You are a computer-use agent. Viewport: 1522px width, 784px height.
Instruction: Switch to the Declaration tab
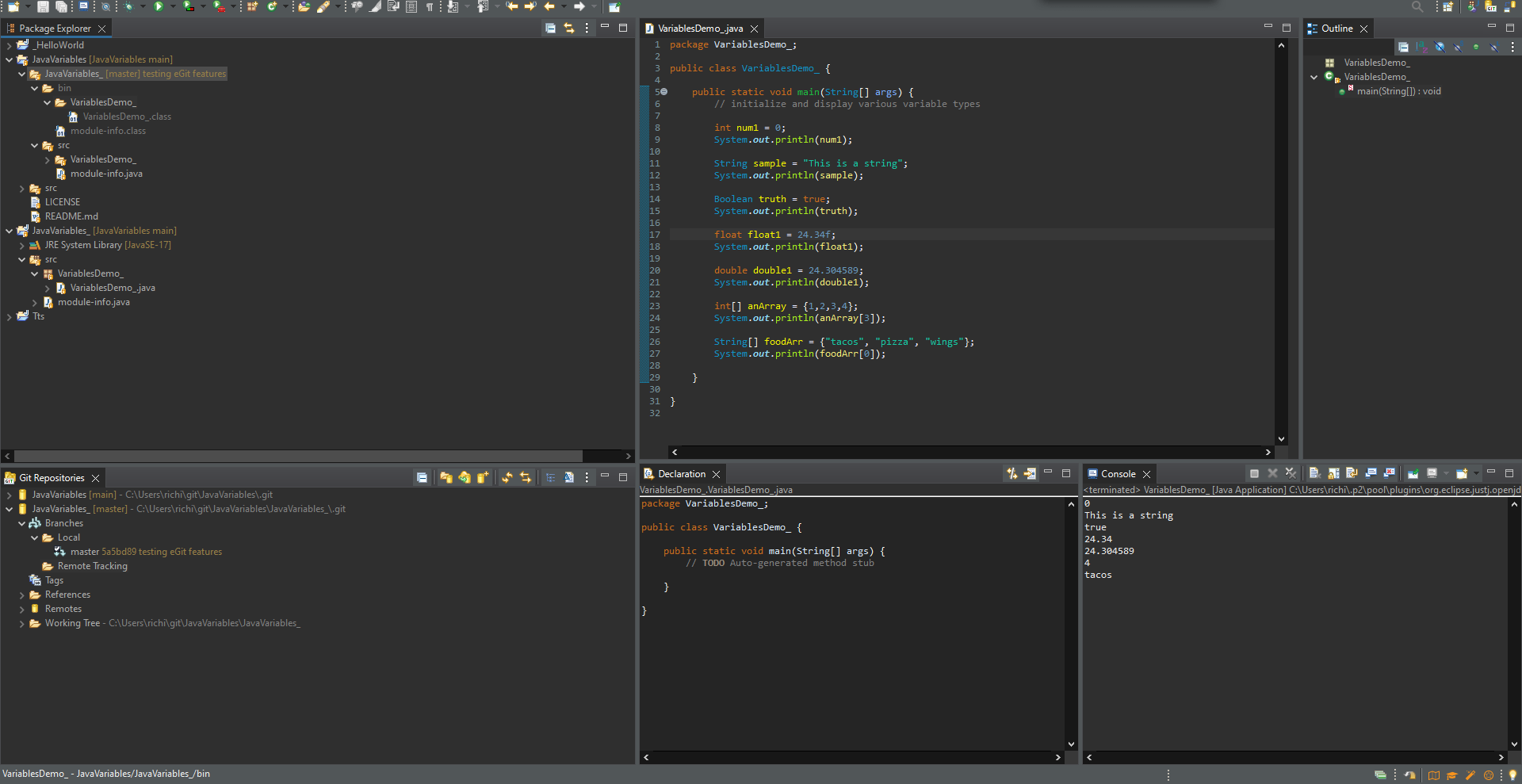pyautogui.click(x=682, y=474)
